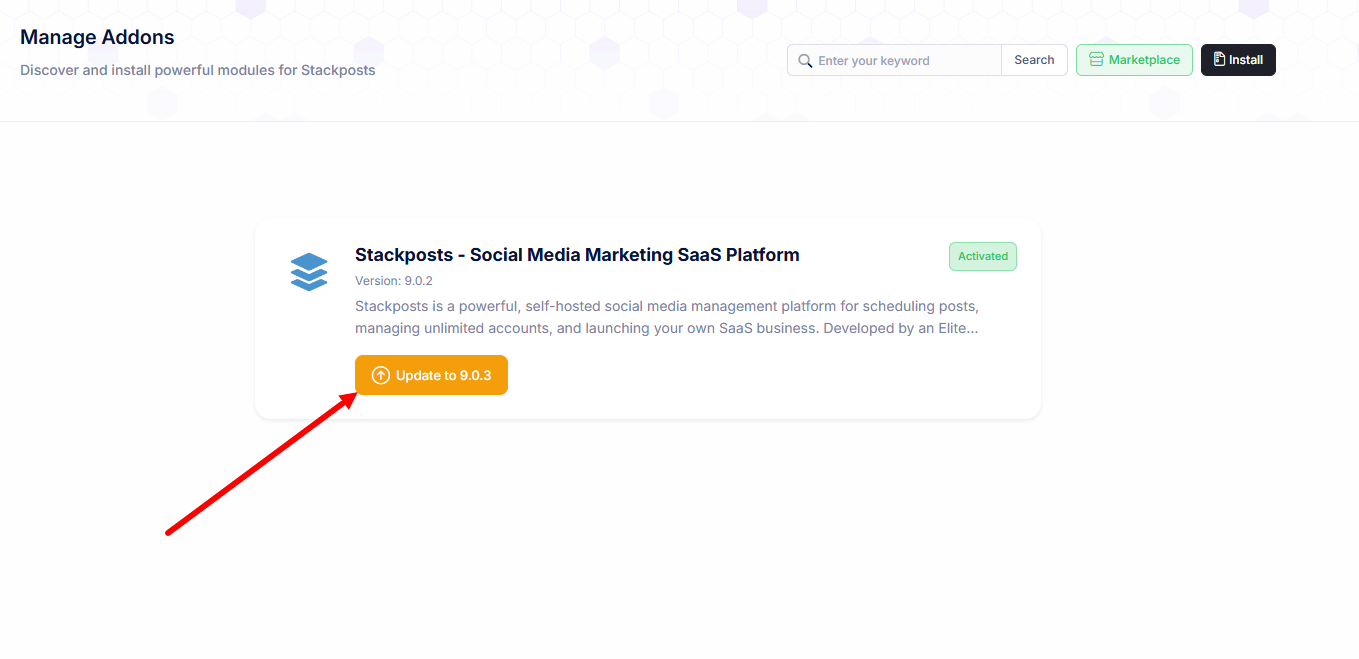Click the "Version: 9.0.2" label
Image resolution: width=1359 pixels, height=659 pixels.
[394, 281]
